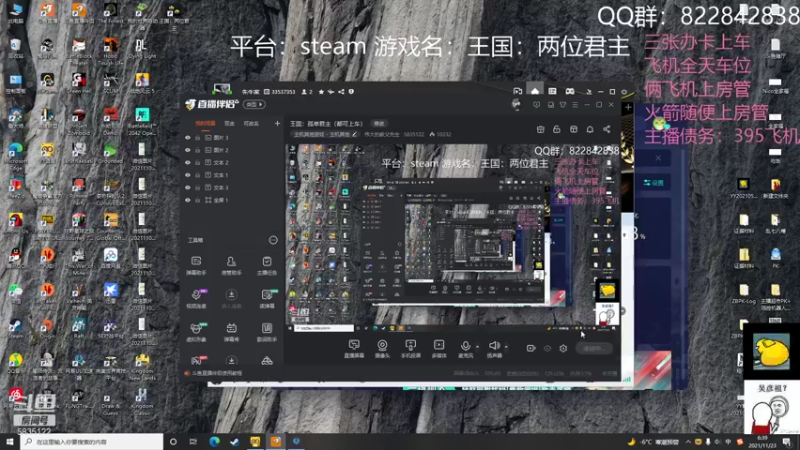Open the Kingdom New Lands desktop icon
This screenshot has width=800, height=450.
(x=142, y=367)
